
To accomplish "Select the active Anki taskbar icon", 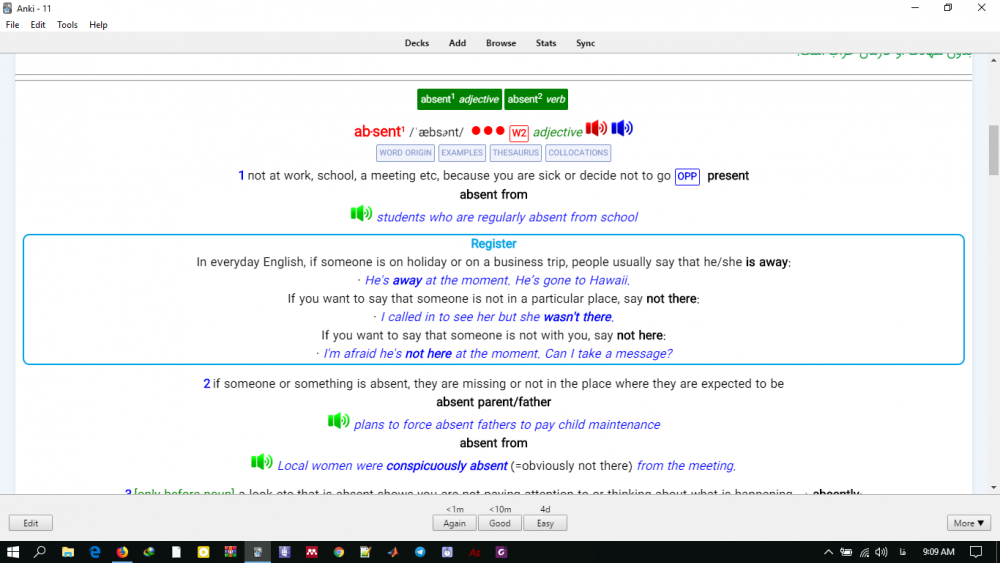I will coord(258,552).
